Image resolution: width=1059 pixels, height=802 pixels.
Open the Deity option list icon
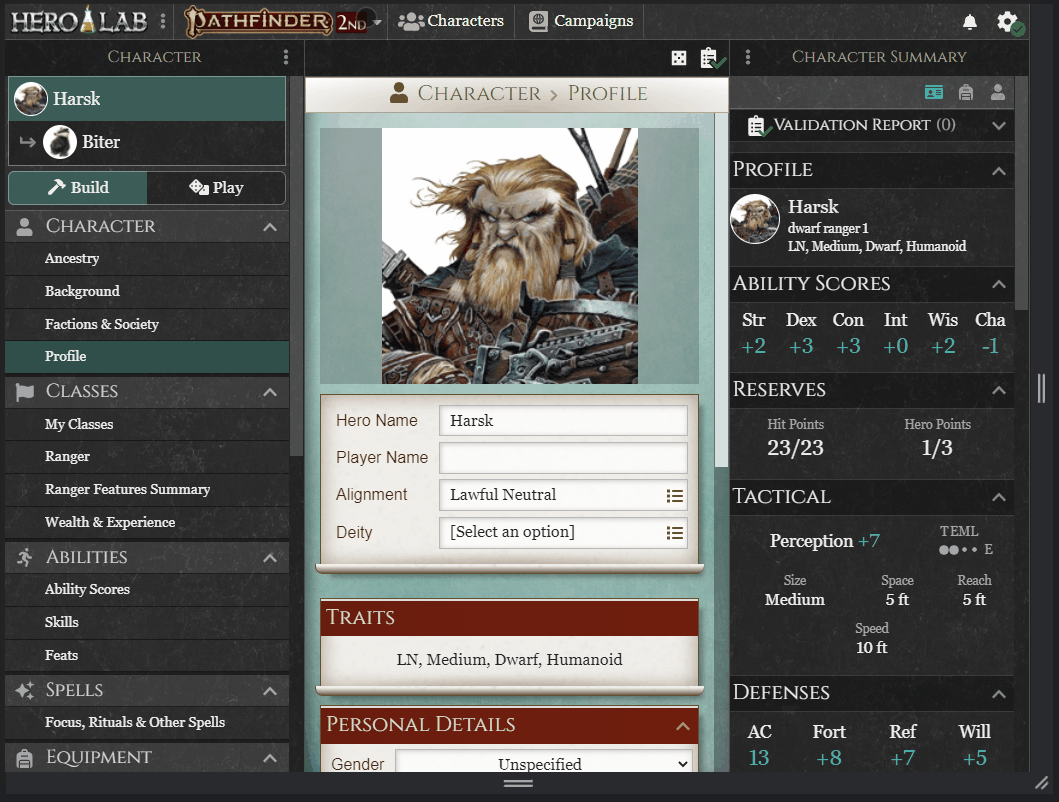click(x=674, y=533)
